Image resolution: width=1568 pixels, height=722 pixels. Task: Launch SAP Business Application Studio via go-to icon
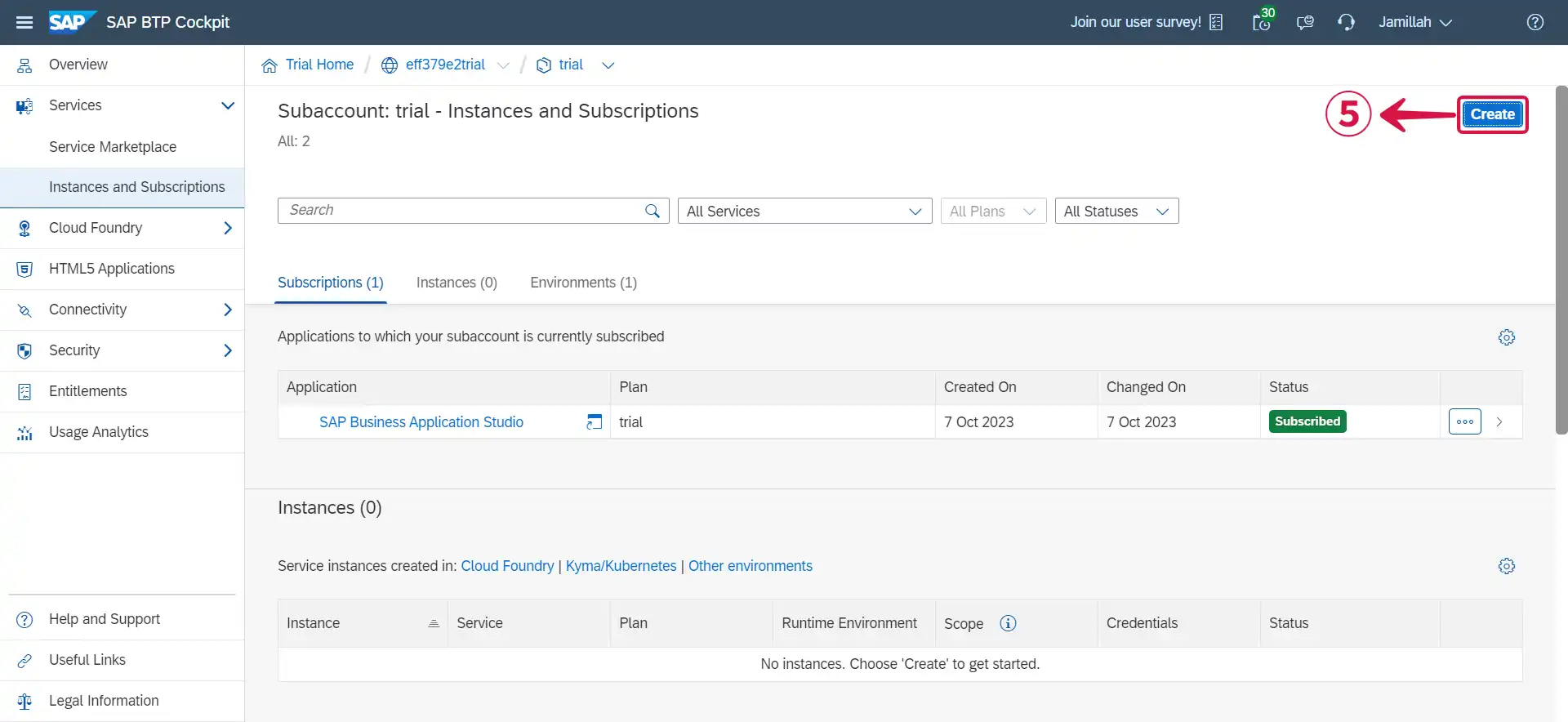(x=595, y=421)
